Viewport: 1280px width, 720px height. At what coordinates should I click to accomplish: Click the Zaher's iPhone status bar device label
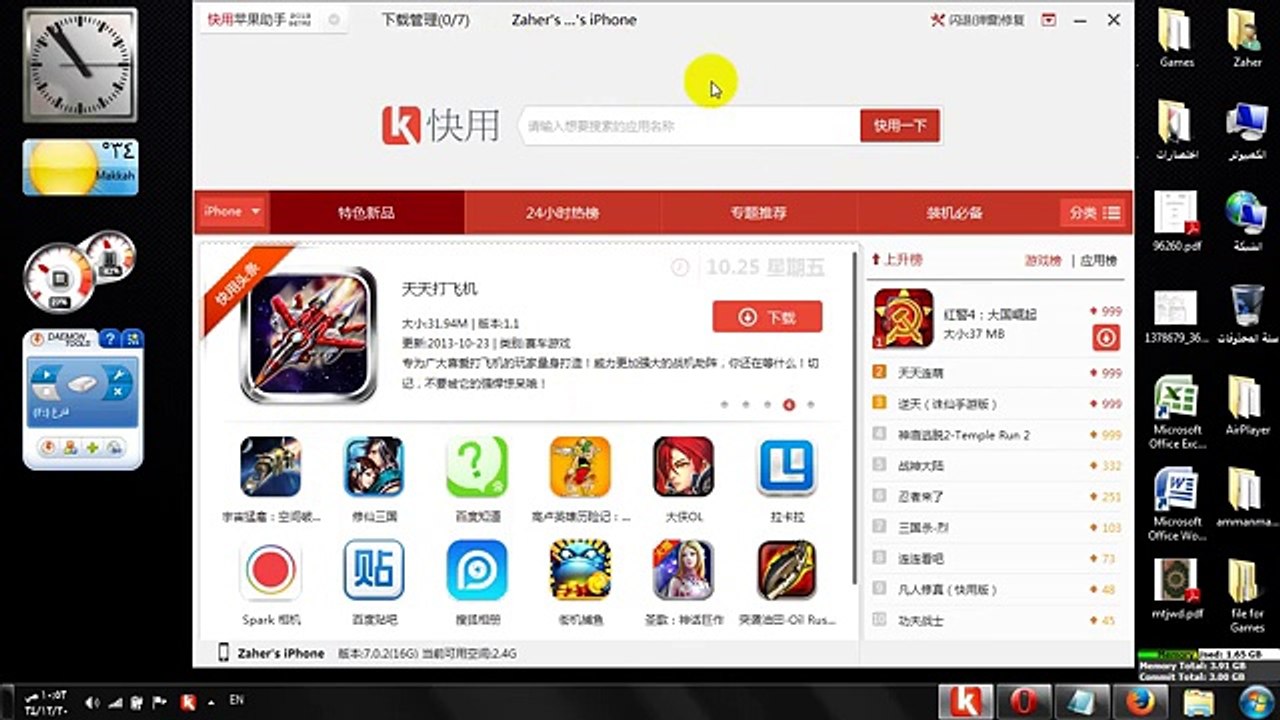click(280, 653)
